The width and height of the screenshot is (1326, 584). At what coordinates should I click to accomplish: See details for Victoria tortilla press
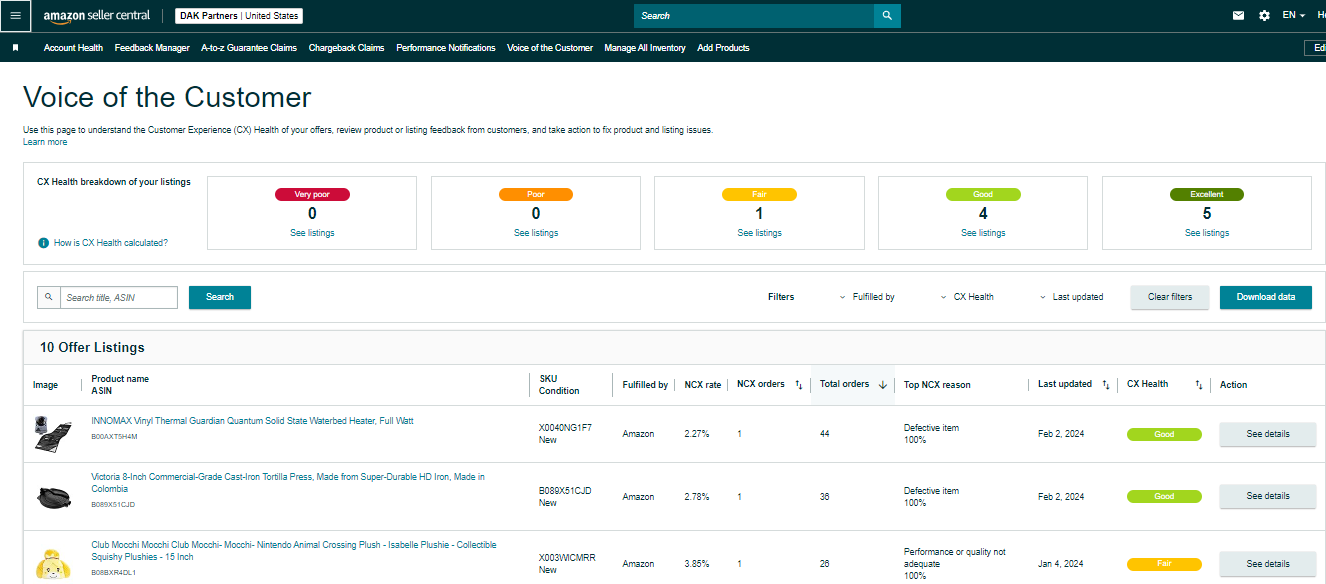tap(1268, 496)
